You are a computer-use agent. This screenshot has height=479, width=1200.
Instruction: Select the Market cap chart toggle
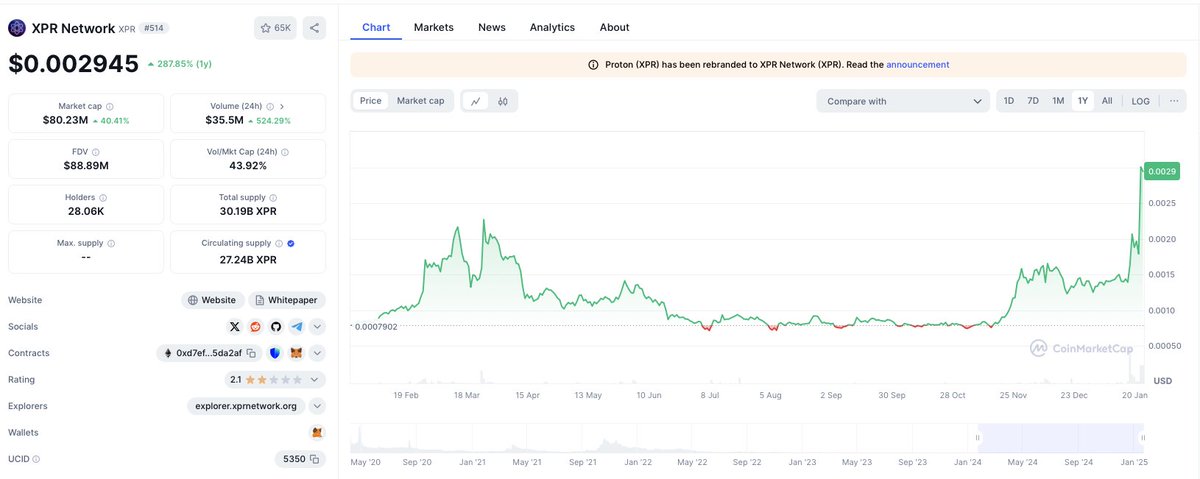[420, 101]
